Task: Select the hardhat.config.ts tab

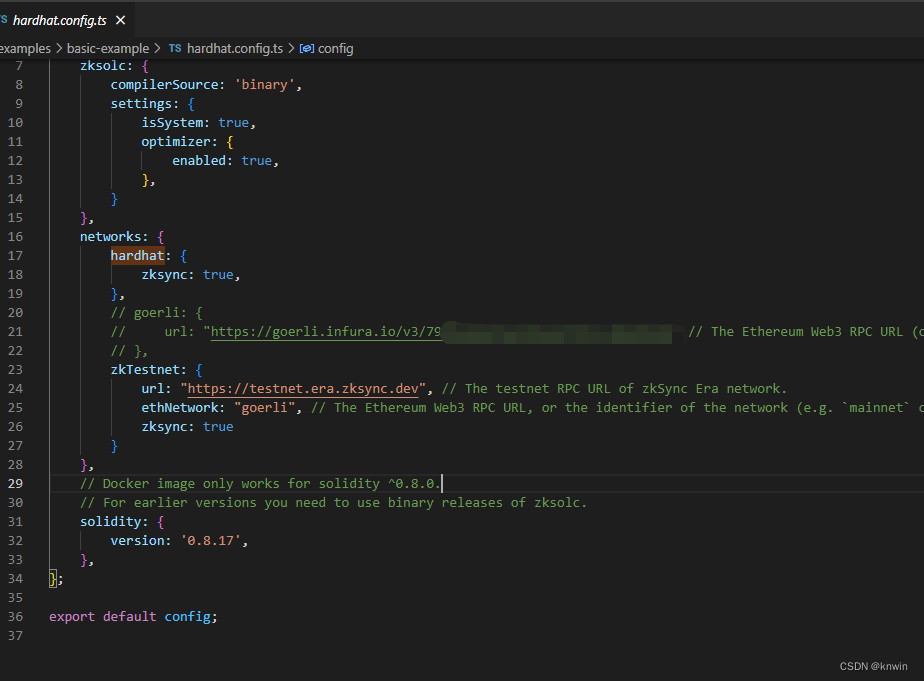Action: 59,21
